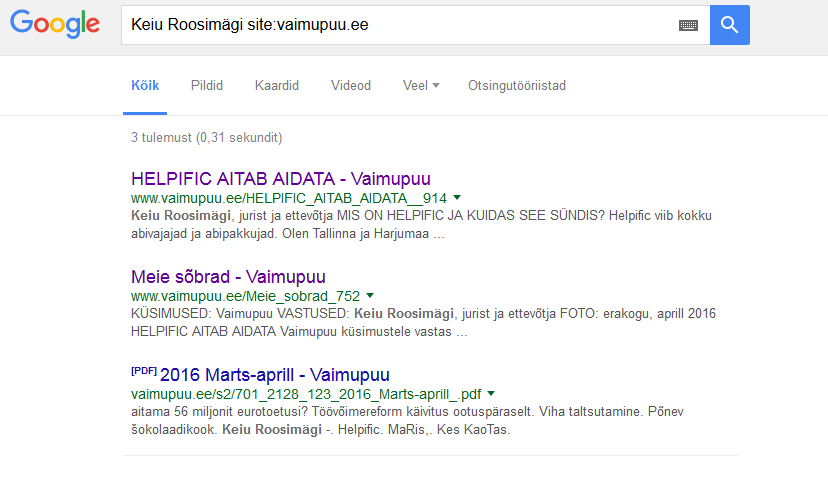This screenshot has height=493, width=828.
Task: Switch to the Pildid tab
Action: tap(206, 86)
